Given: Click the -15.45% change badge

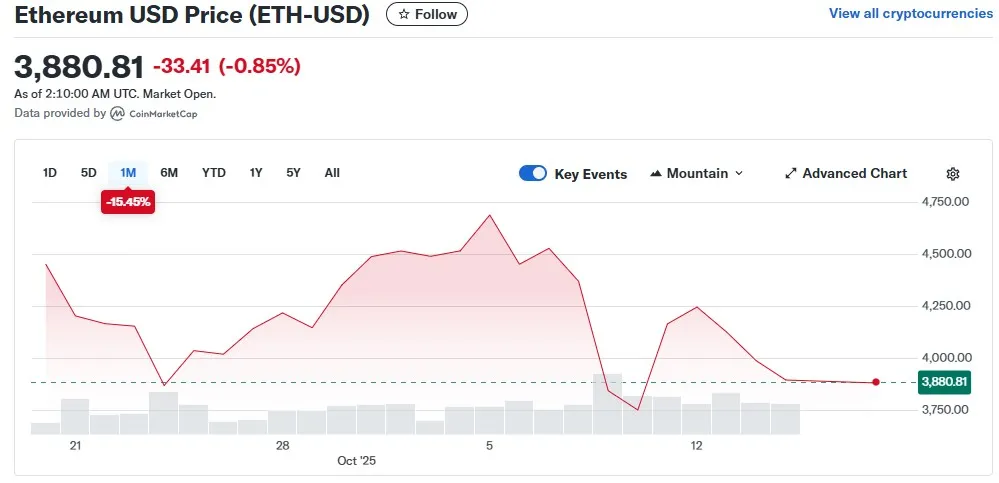Looking at the screenshot, I should [x=128, y=202].
